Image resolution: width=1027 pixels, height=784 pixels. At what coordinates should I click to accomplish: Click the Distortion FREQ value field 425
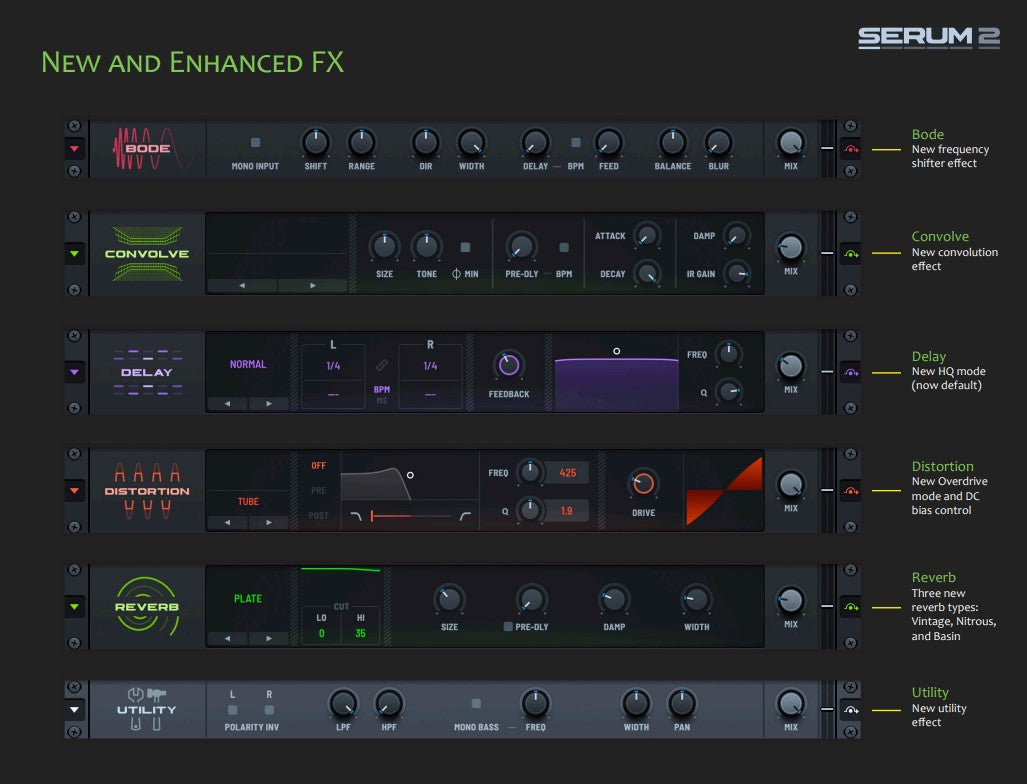tap(567, 473)
